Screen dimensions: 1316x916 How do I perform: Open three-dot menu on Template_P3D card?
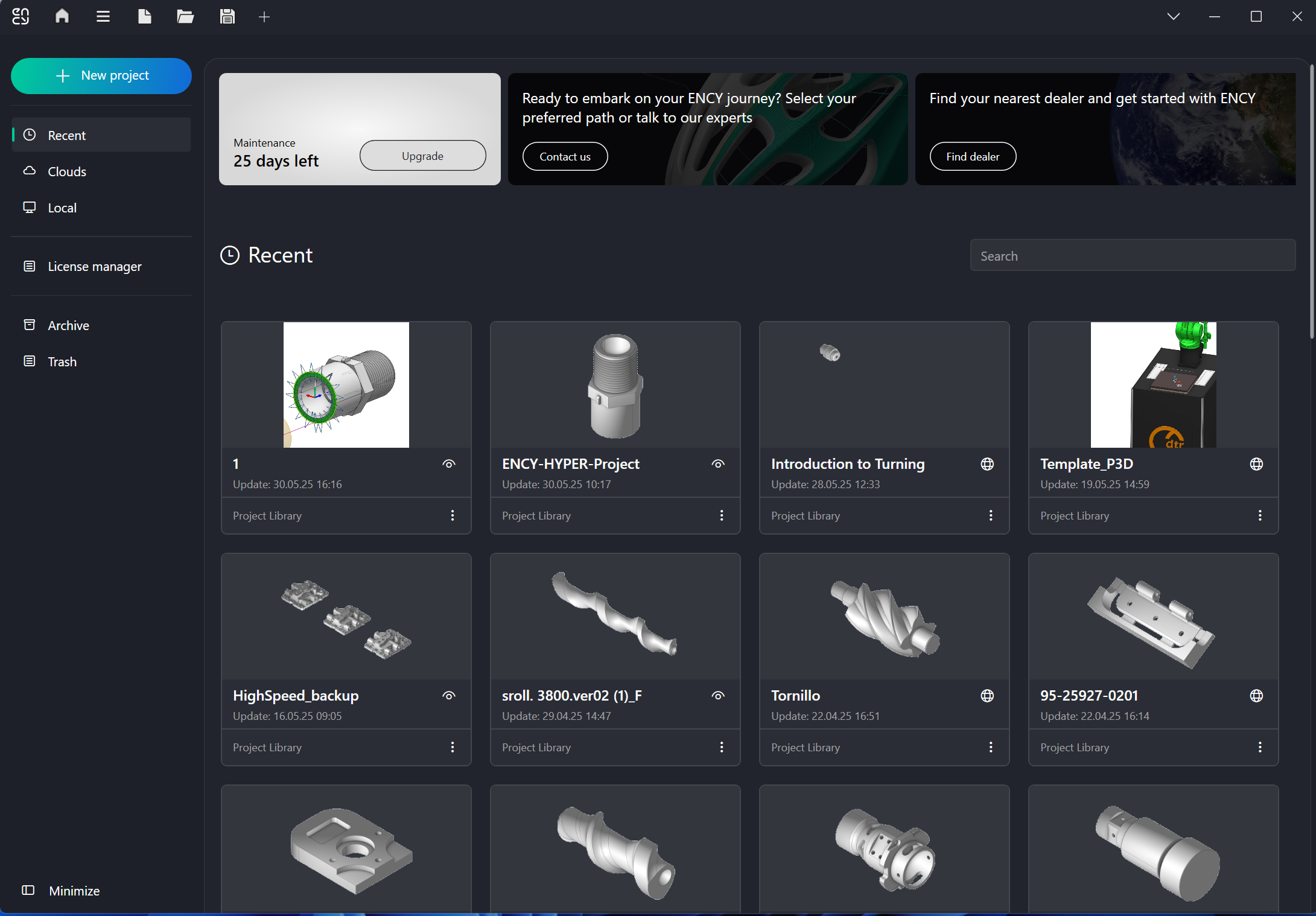coord(1260,515)
